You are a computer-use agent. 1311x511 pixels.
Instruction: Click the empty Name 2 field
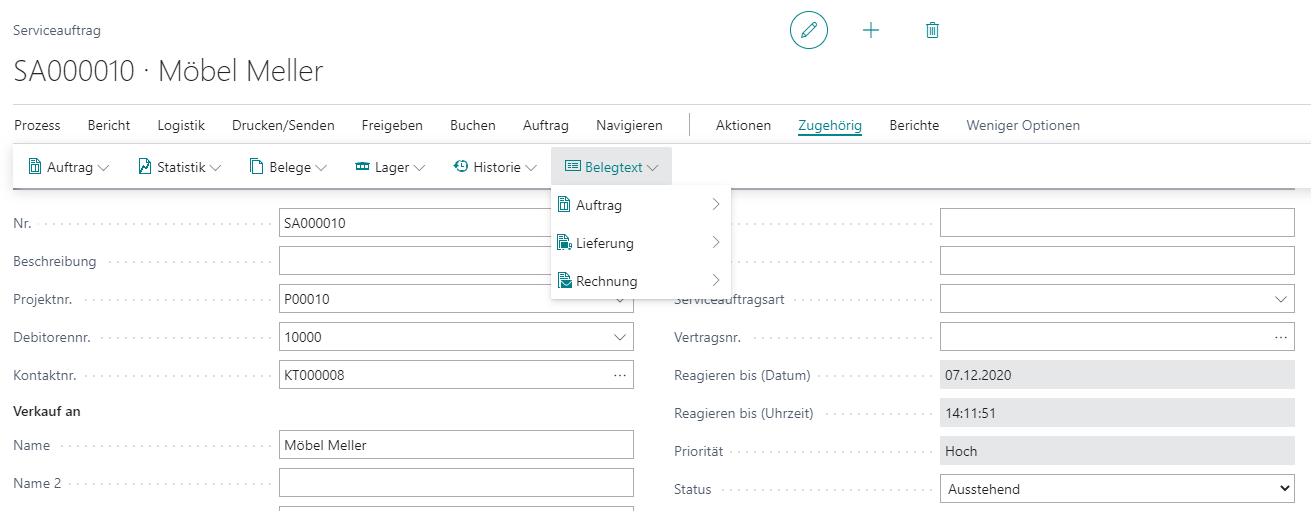coord(456,483)
